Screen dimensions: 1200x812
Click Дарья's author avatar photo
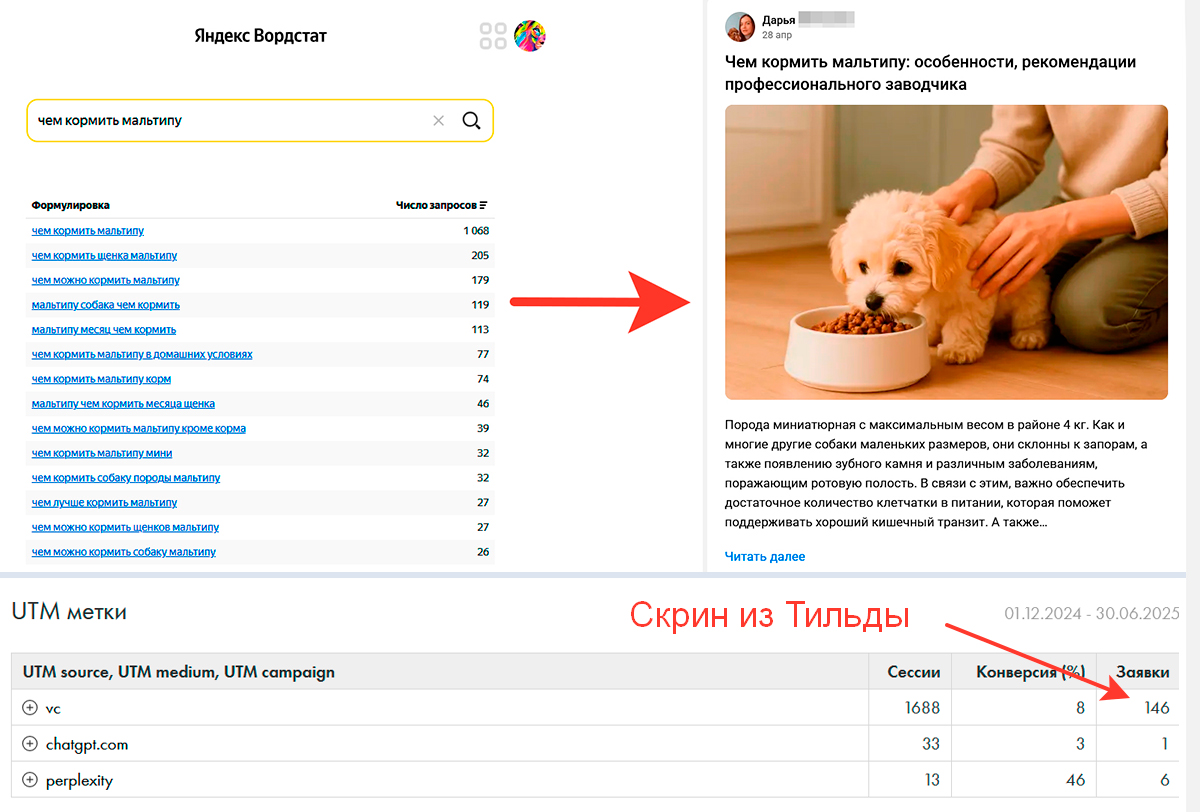point(740,27)
